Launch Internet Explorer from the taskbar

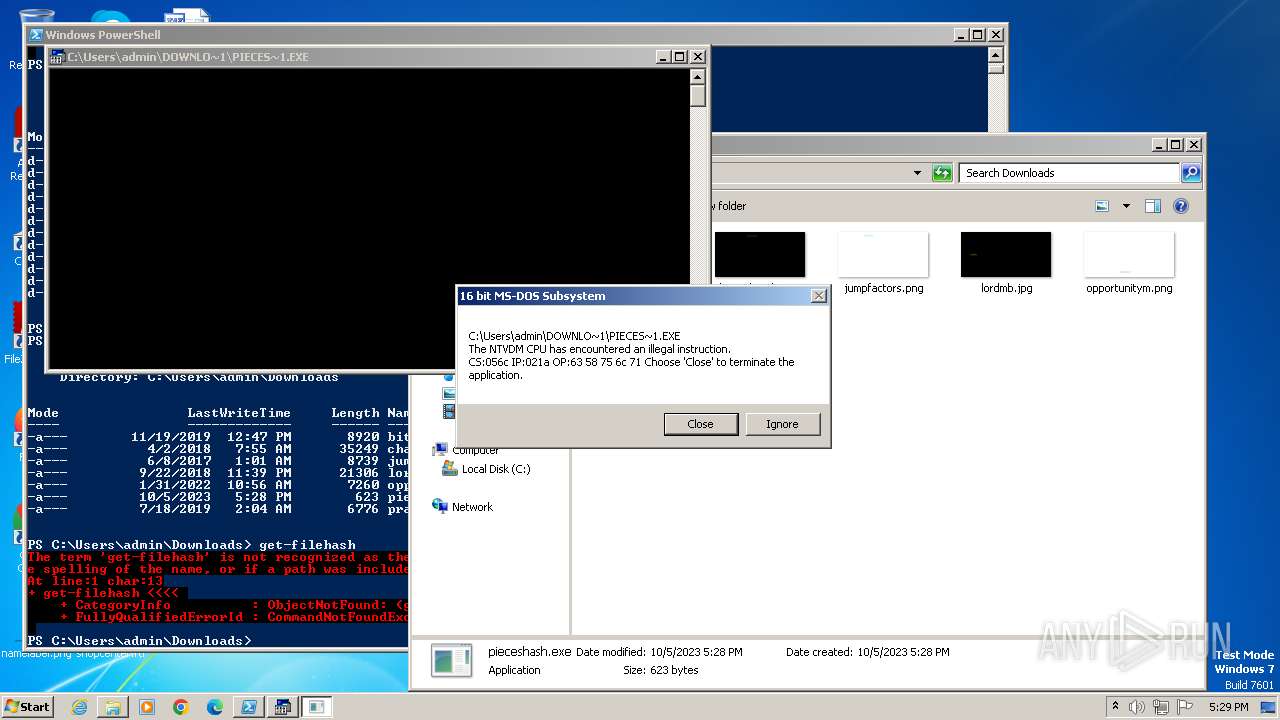[79, 707]
